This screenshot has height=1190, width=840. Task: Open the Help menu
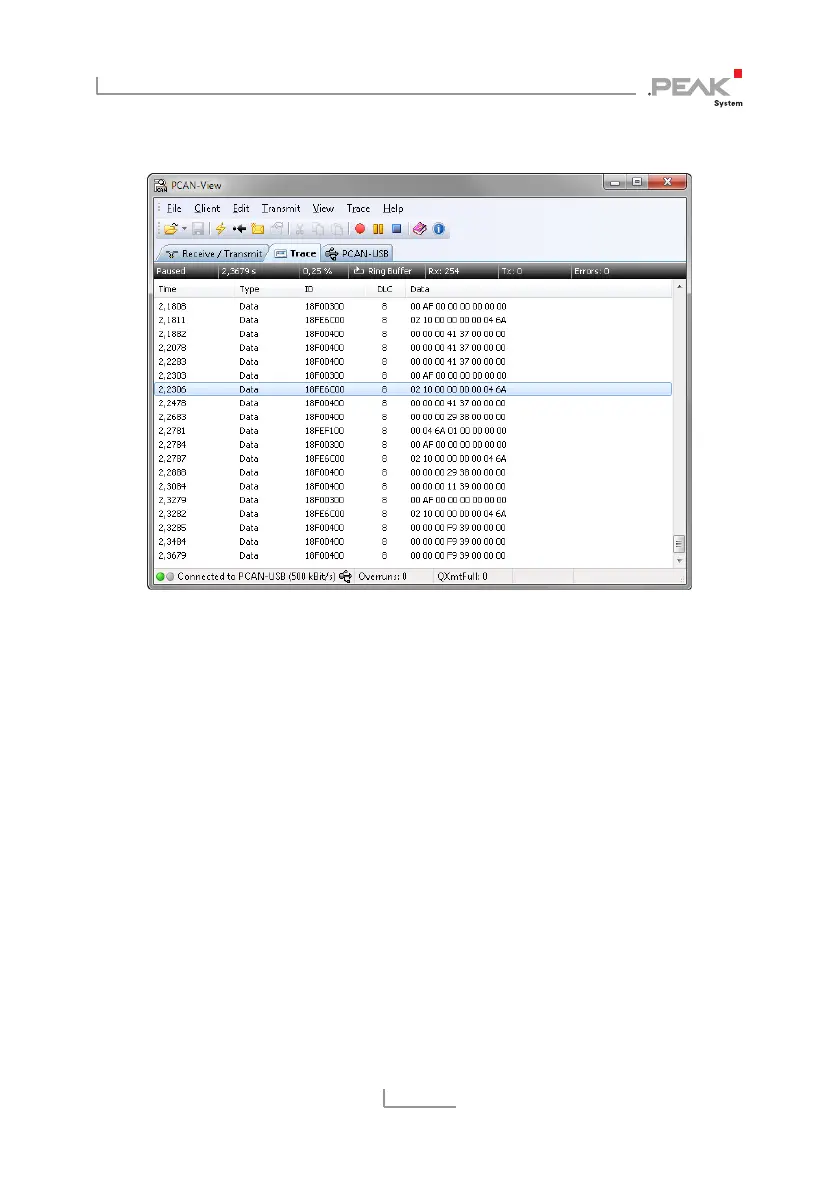click(393, 209)
